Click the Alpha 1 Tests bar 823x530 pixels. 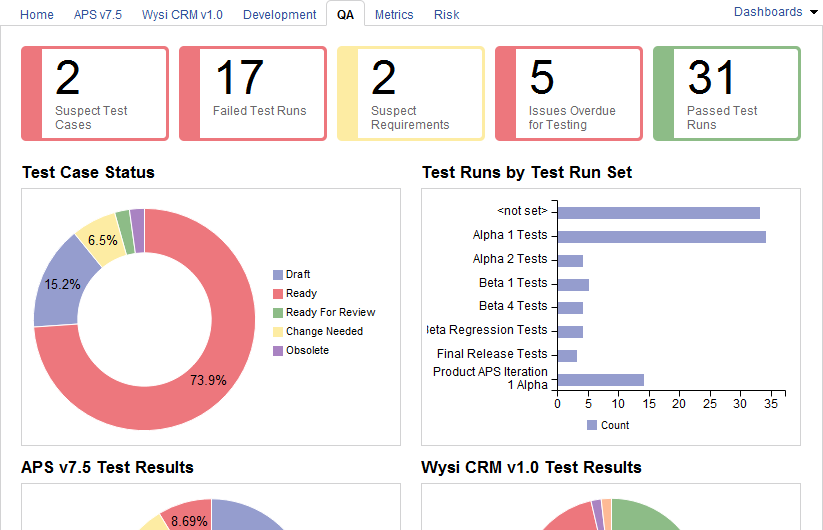[662, 237]
